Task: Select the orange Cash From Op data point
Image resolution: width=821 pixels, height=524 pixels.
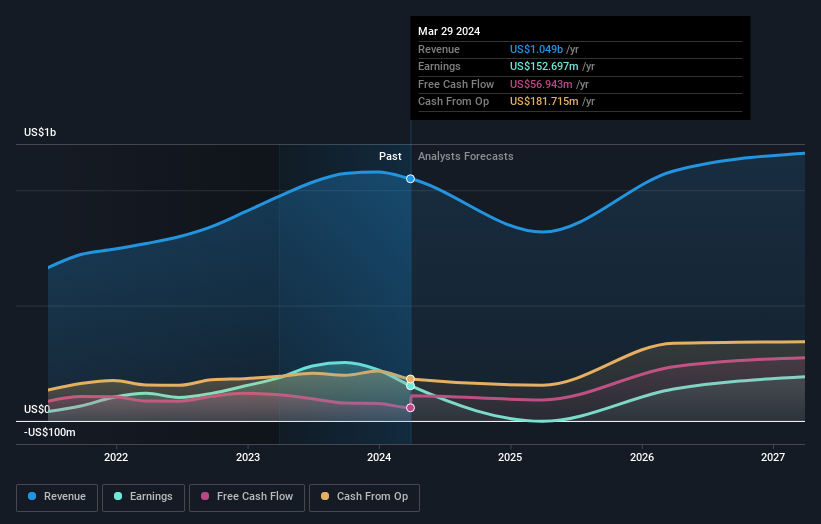Action: [x=410, y=379]
